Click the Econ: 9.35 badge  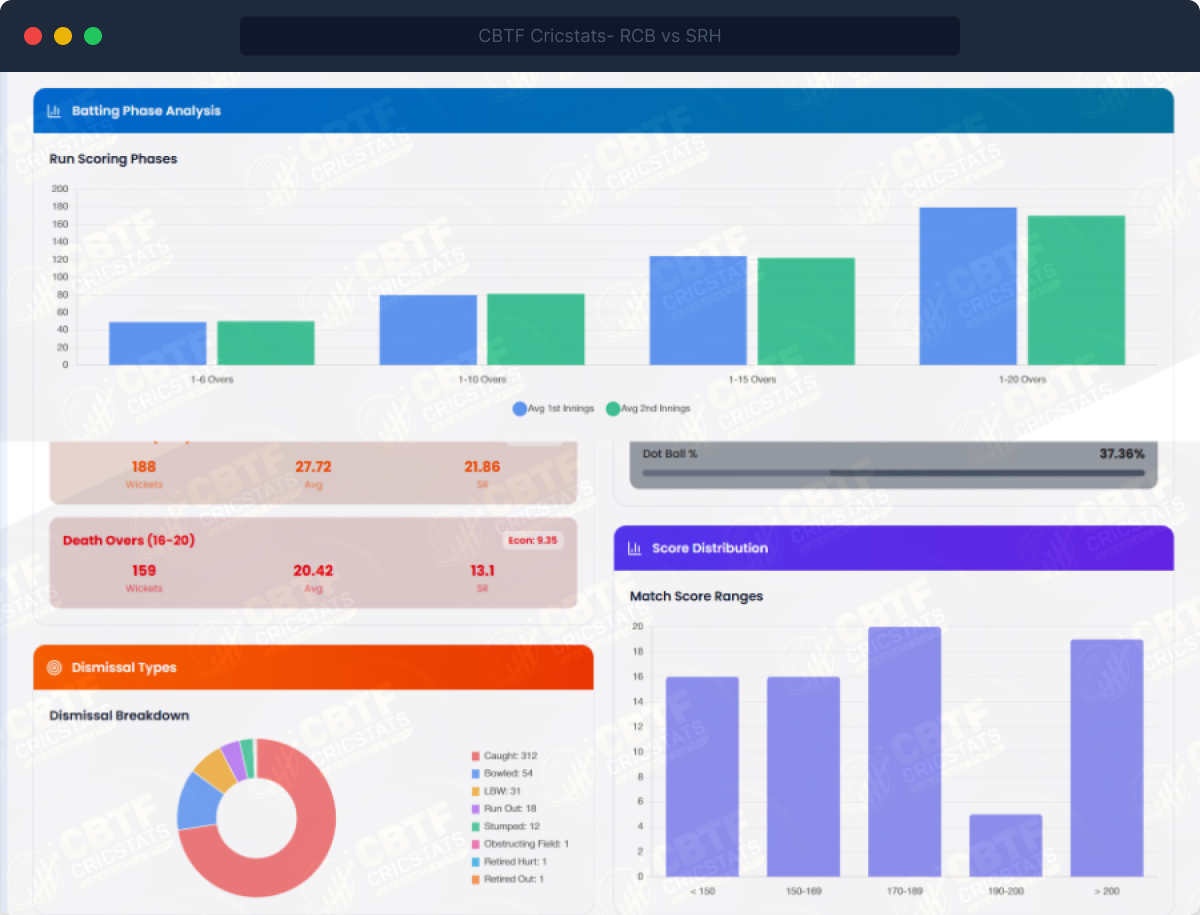coord(532,540)
